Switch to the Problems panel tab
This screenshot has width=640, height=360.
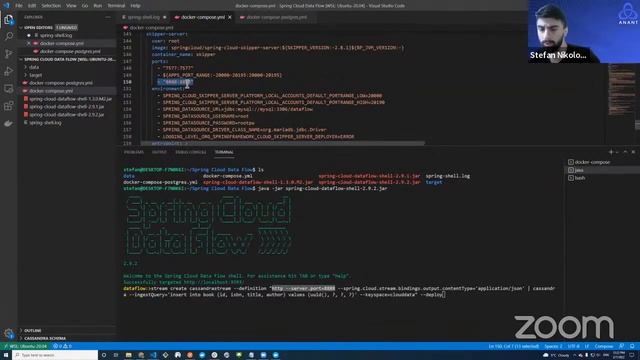(x=134, y=152)
